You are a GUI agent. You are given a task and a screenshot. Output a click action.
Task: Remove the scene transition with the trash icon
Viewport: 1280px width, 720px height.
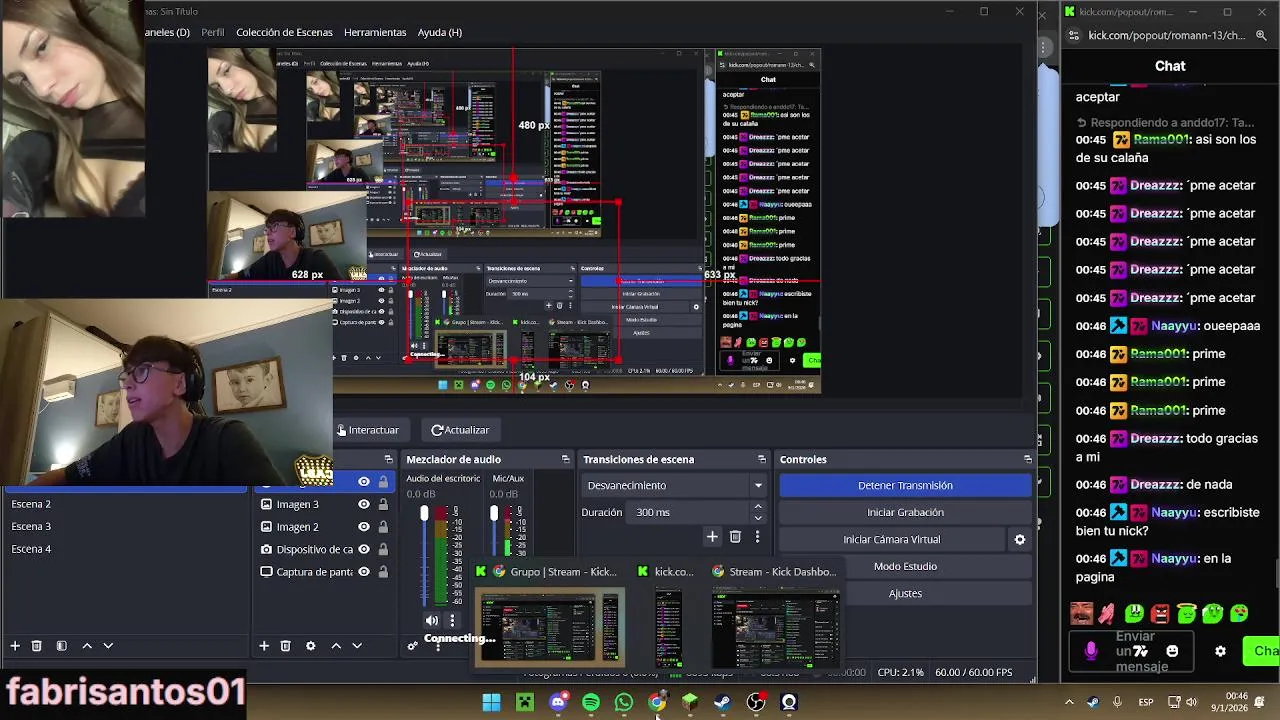pyautogui.click(x=735, y=537)
